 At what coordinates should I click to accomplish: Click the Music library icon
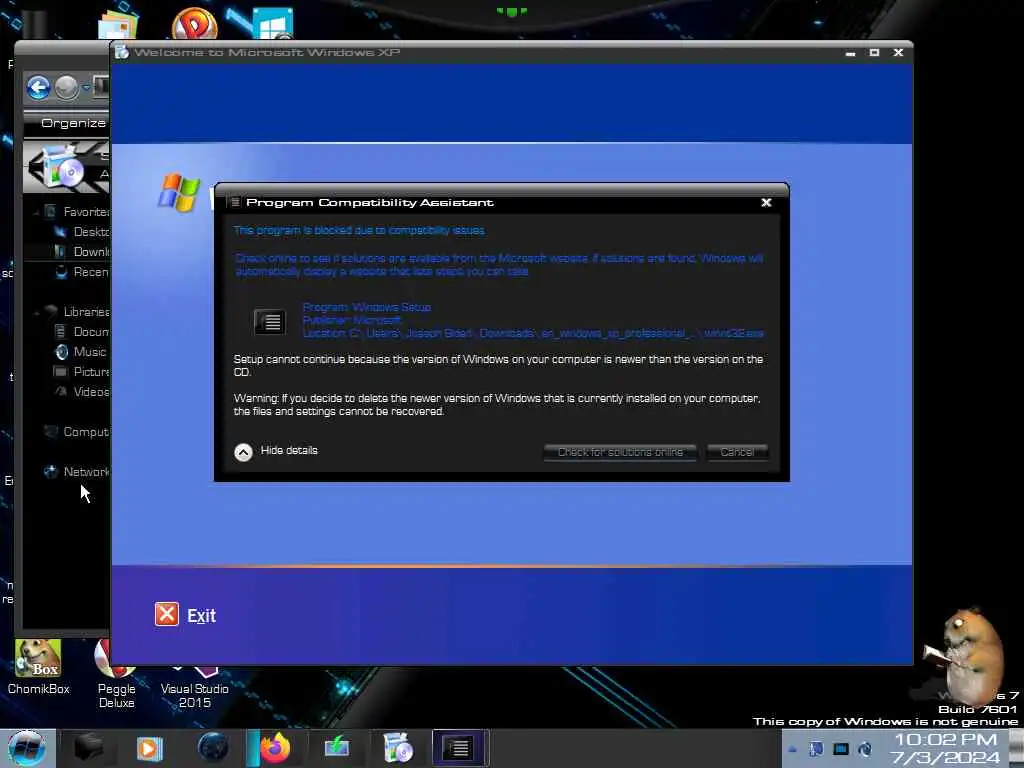pyautogui.click(x=61, y=352)
